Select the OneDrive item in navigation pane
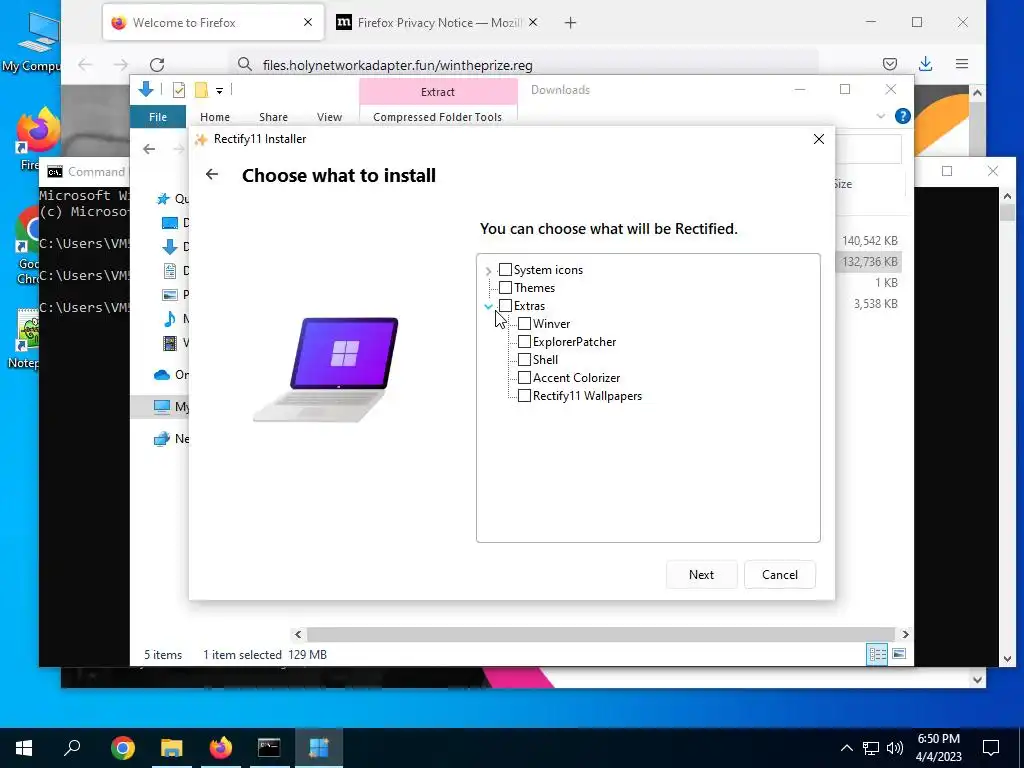Image resolution: width=1024 pixels, height=768 pixels. tap(171, 375)
